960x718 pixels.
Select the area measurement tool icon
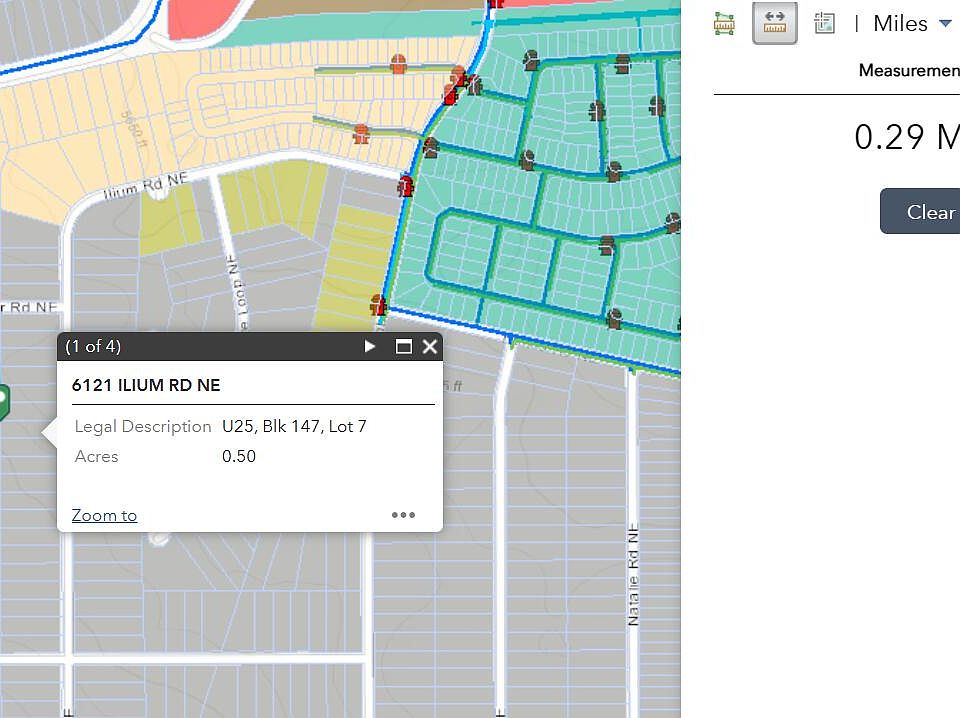(724, 24)
